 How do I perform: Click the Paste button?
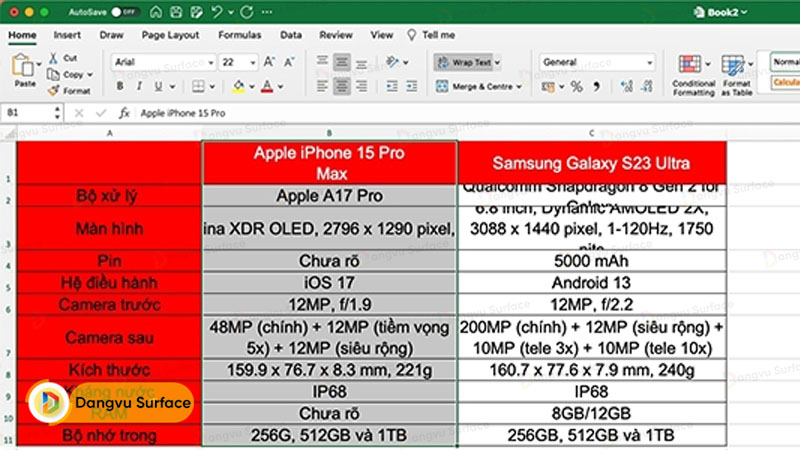24,71
